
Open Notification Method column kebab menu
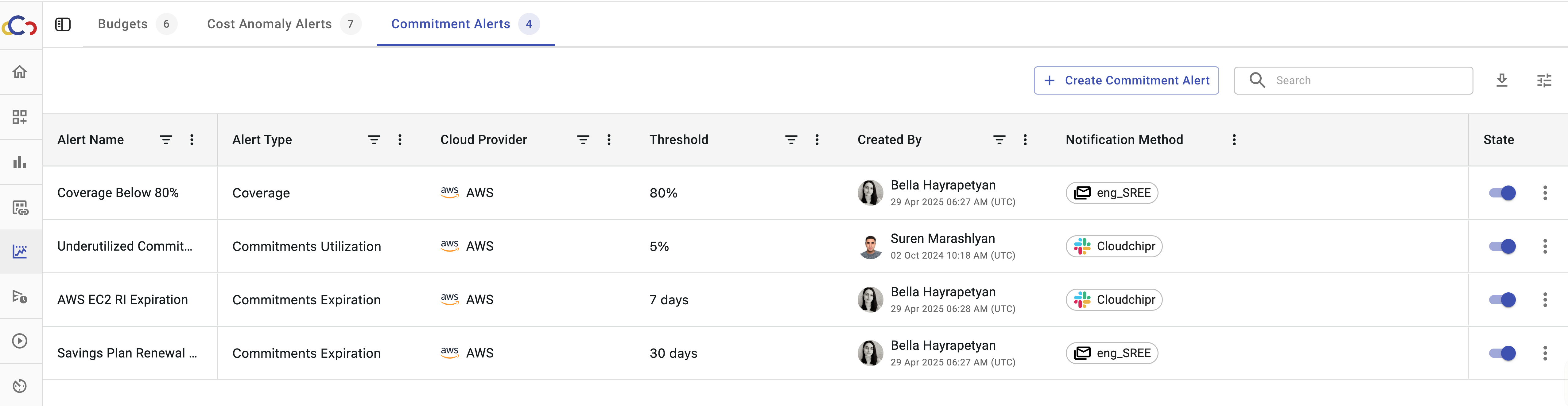tap(1234, 140)
